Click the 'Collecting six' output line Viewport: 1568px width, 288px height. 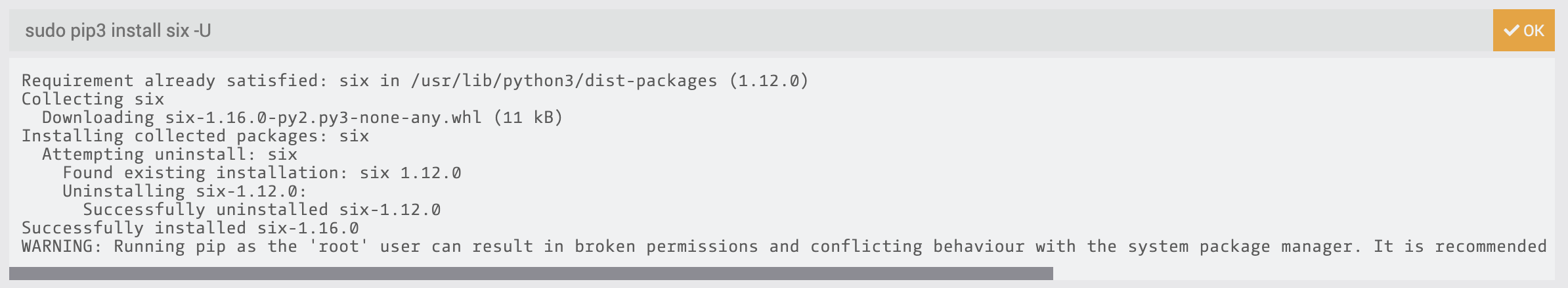[x=93, y=99]
